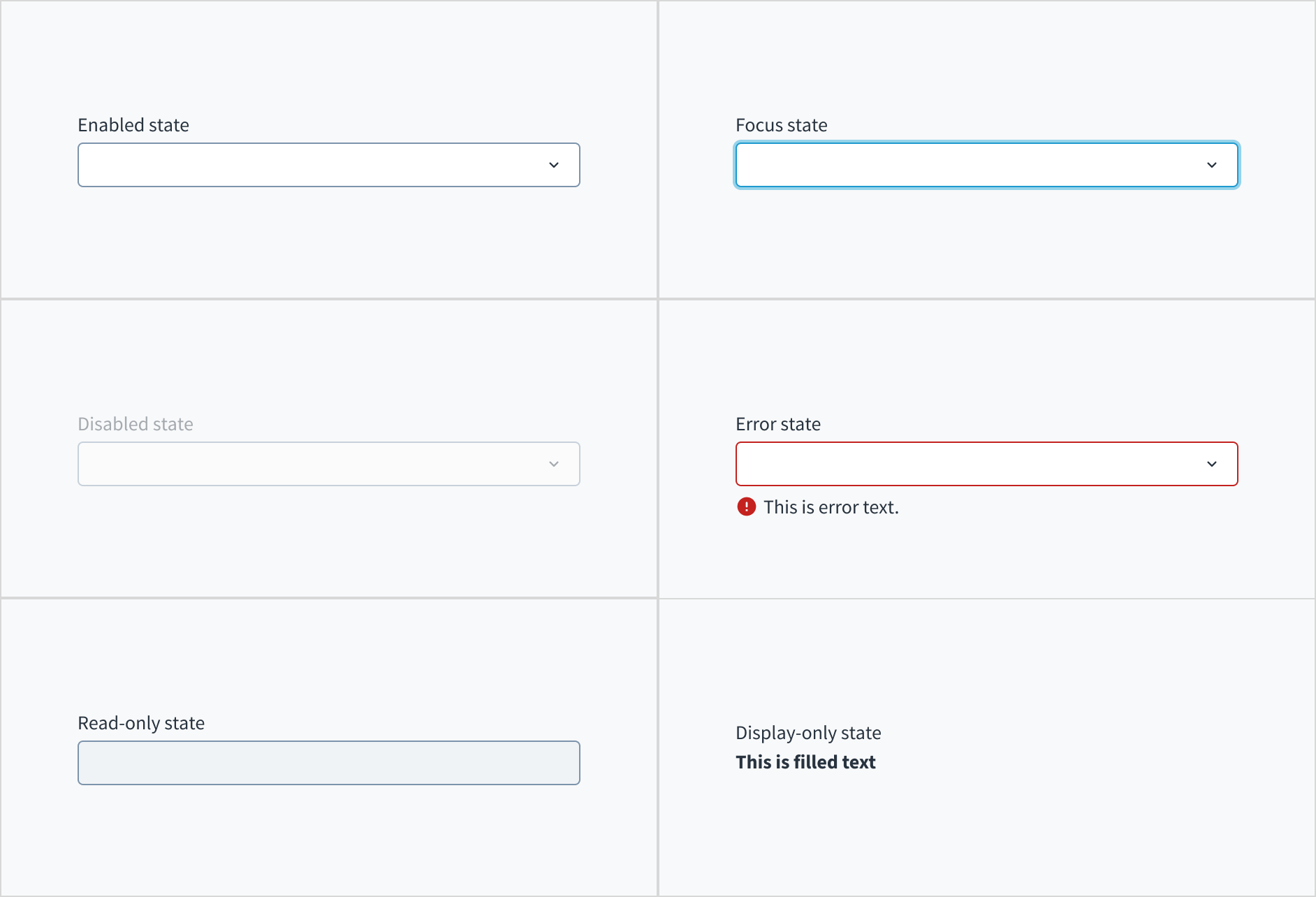The image size is (1316, 897).
Task: Click the chevron icon in Error state field
Action: tap(1213, 463)
